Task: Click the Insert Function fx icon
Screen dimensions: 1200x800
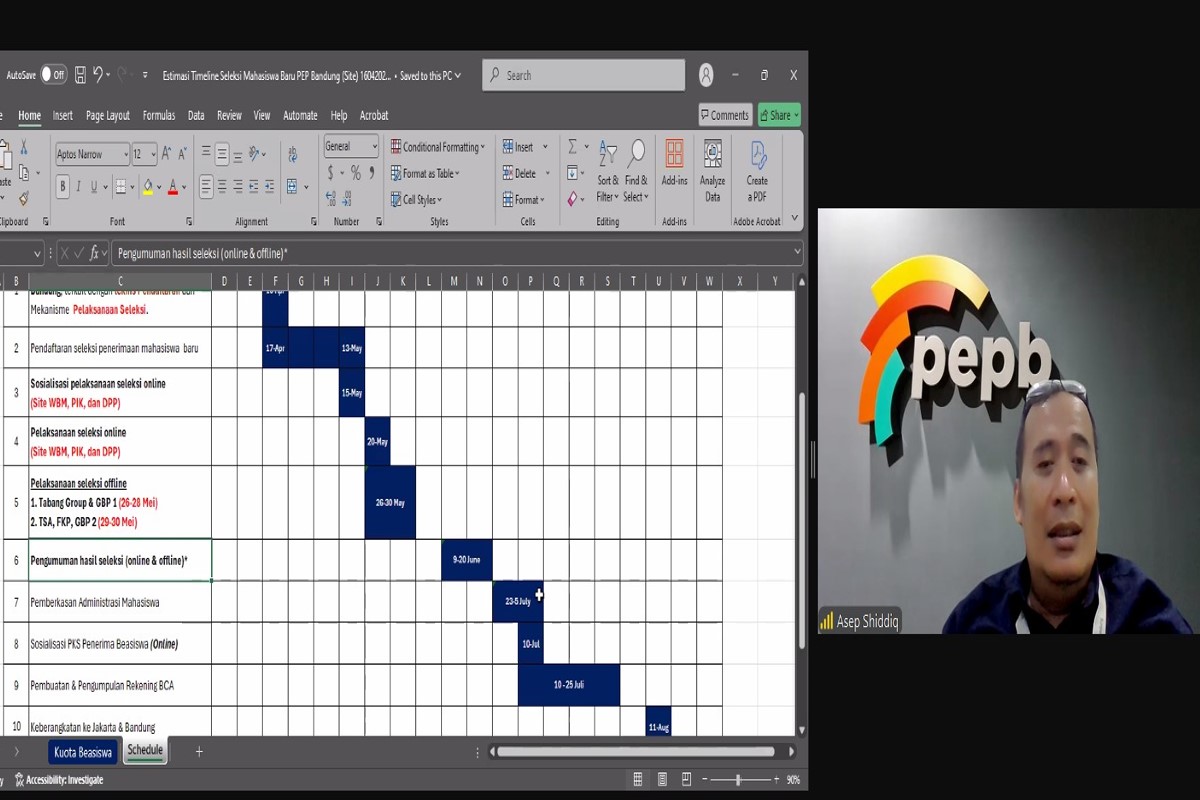Action: [x=94, y=254]
